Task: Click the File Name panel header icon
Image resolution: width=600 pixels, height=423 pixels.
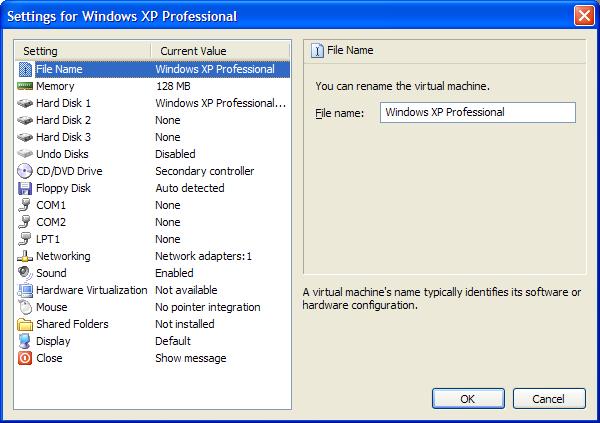Action: click(317, 50)
